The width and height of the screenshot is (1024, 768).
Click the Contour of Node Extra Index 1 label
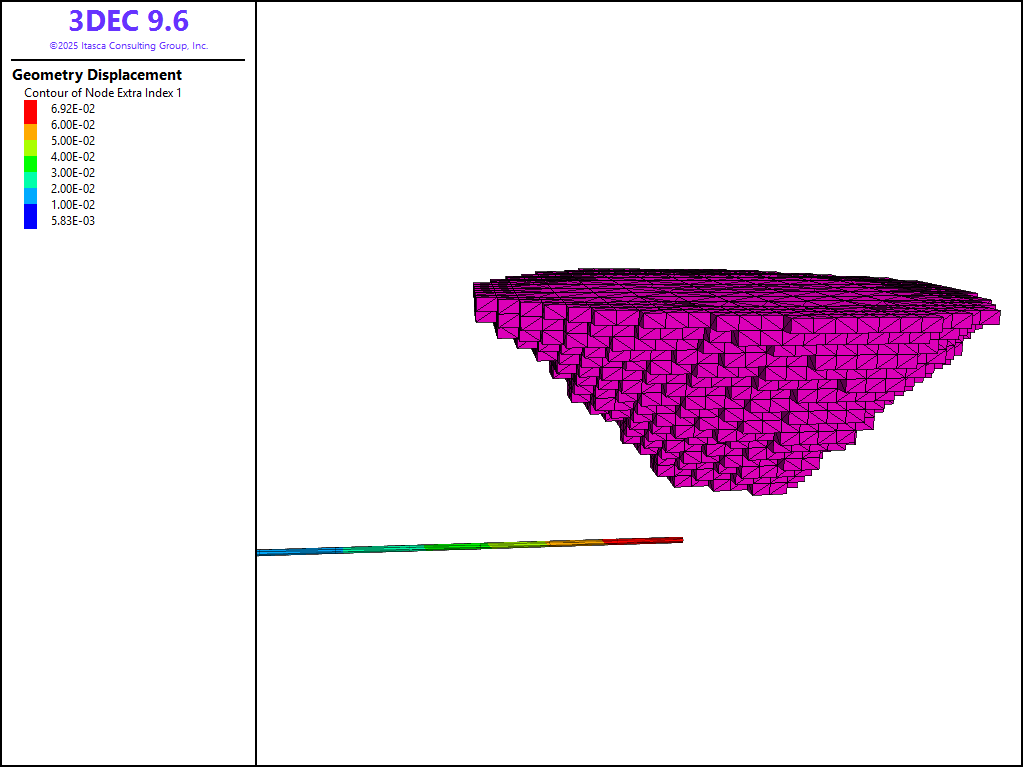point(103,93)
